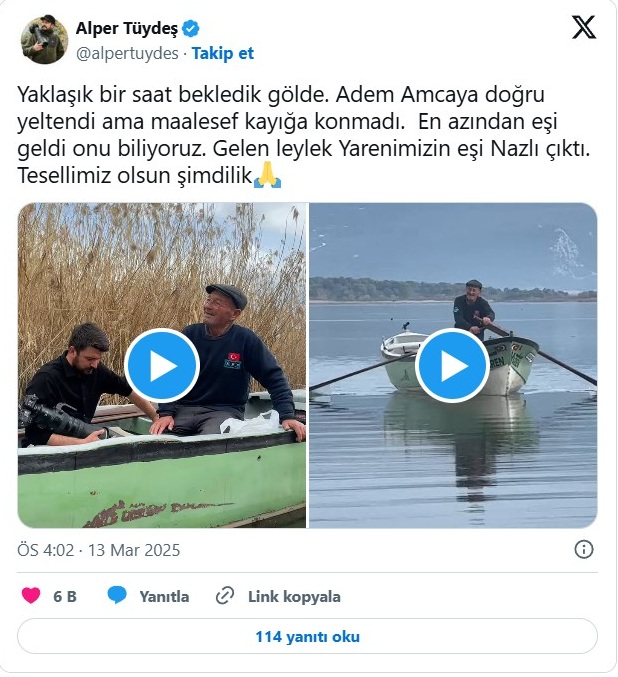Follow via Takip et link

pyautogui.click(x=223, y=54)
